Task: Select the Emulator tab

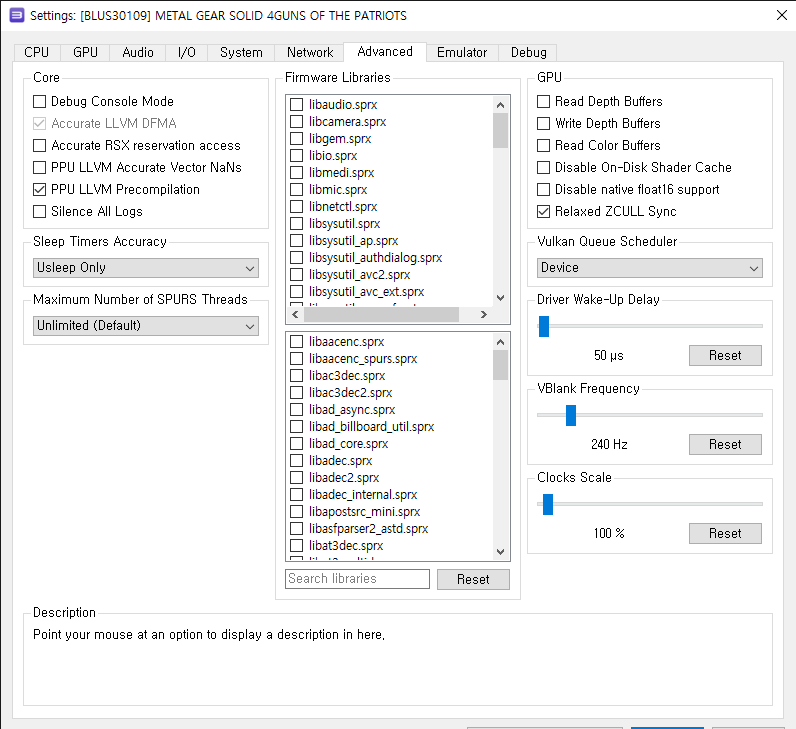Action: [x=462, y=52]
